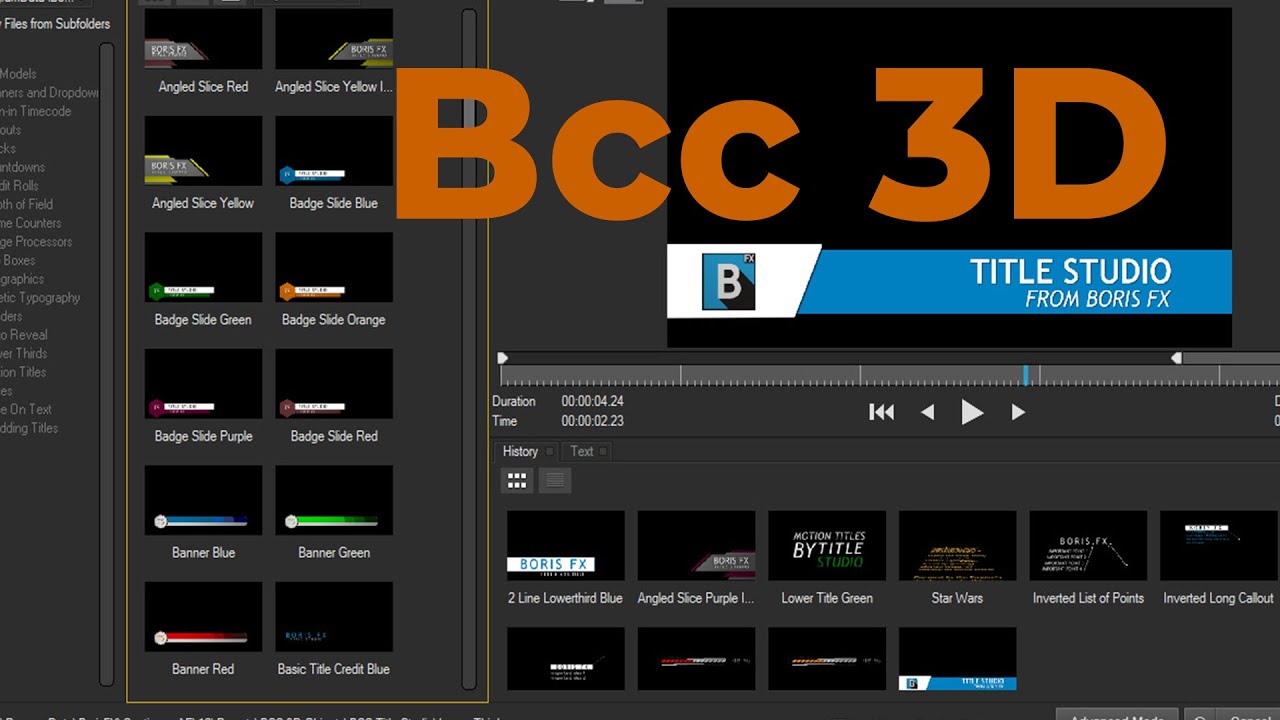Screen dimensions: 1280x720
Task: Select the Banner Blue preset
Action: (203, 514)
